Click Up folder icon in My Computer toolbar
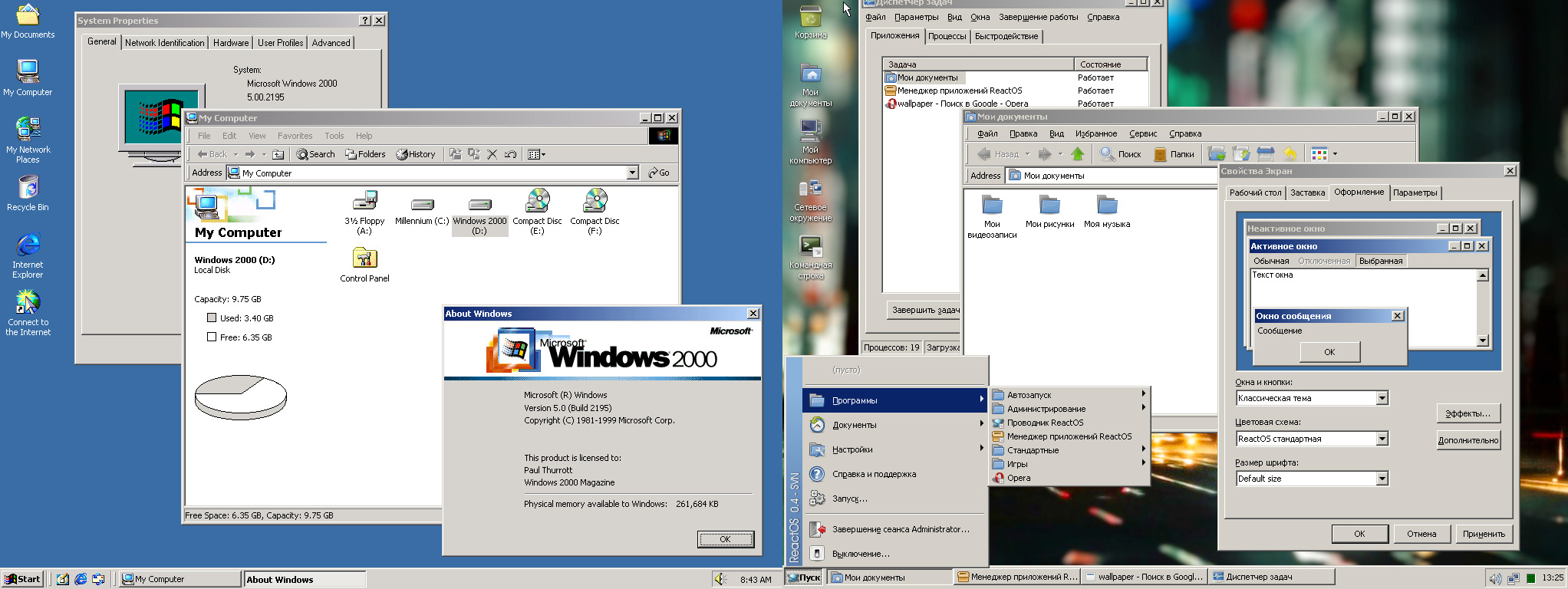Viewport: 1568px width, 589px height. coord(278,154)
